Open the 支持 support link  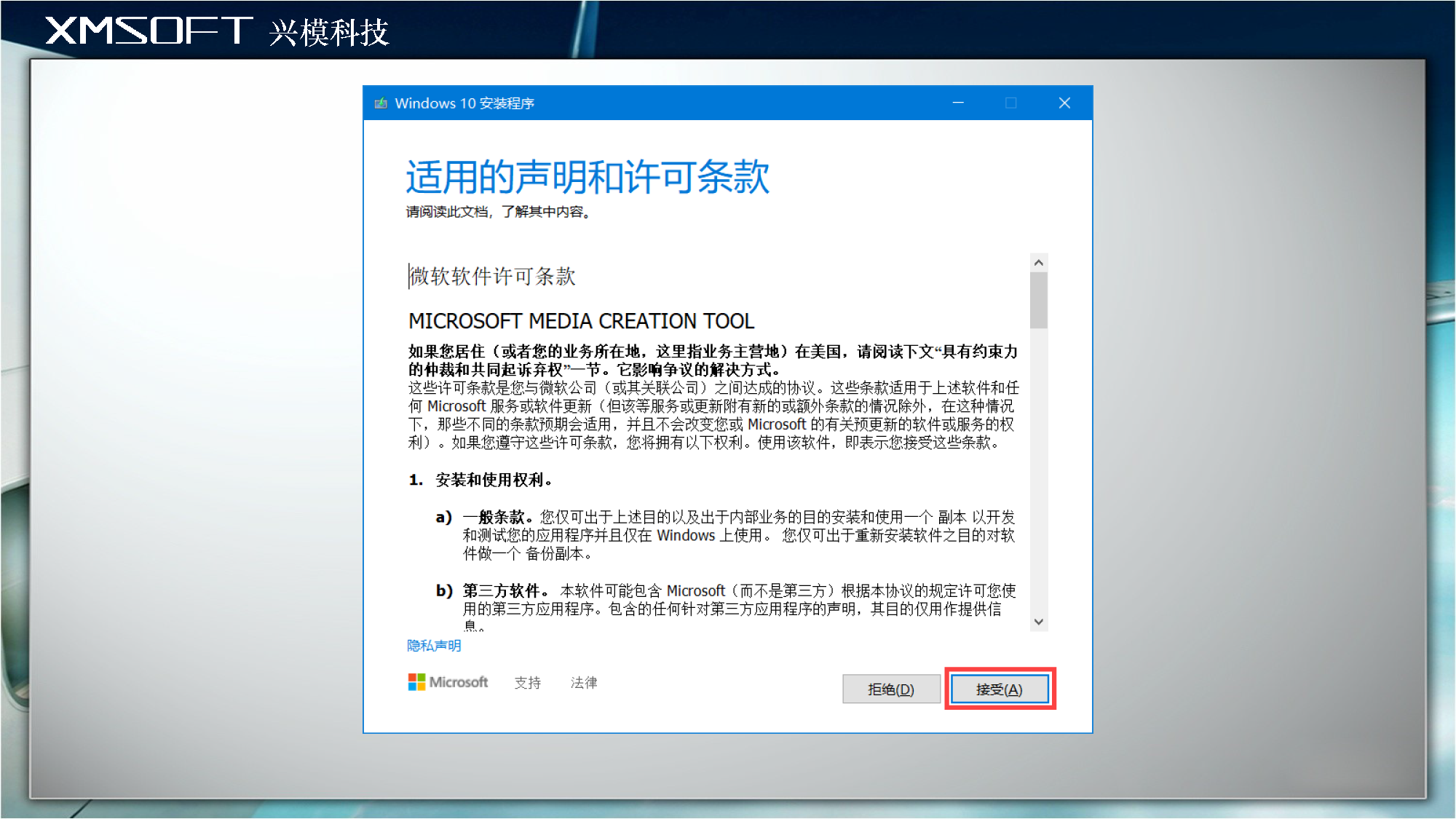528,682
